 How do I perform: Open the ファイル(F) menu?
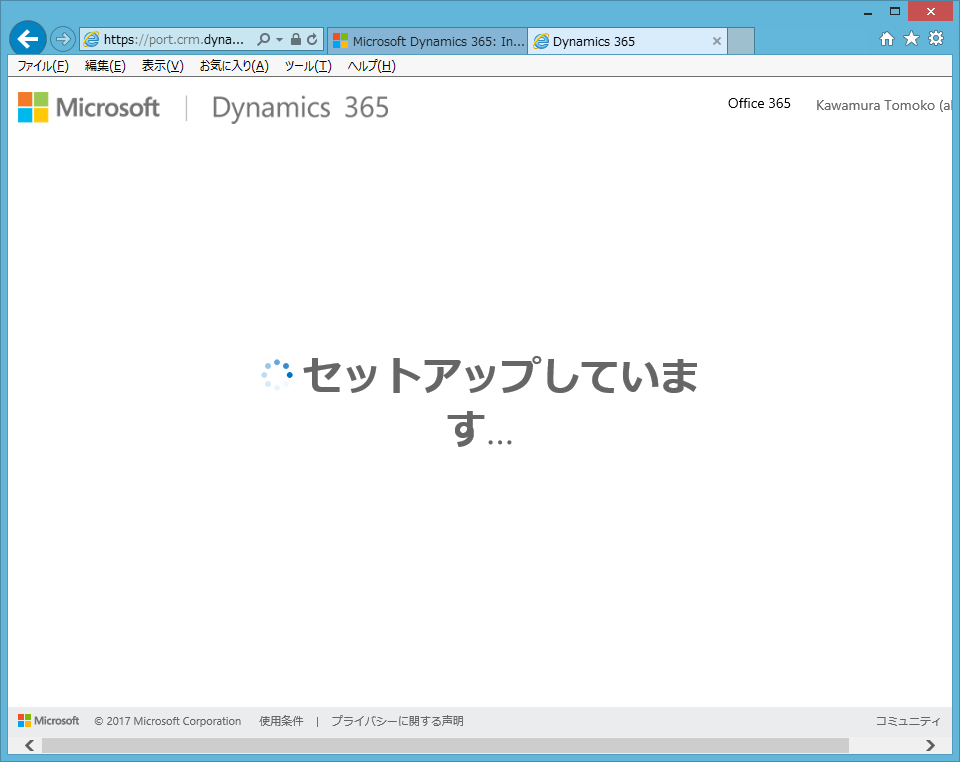43,66
